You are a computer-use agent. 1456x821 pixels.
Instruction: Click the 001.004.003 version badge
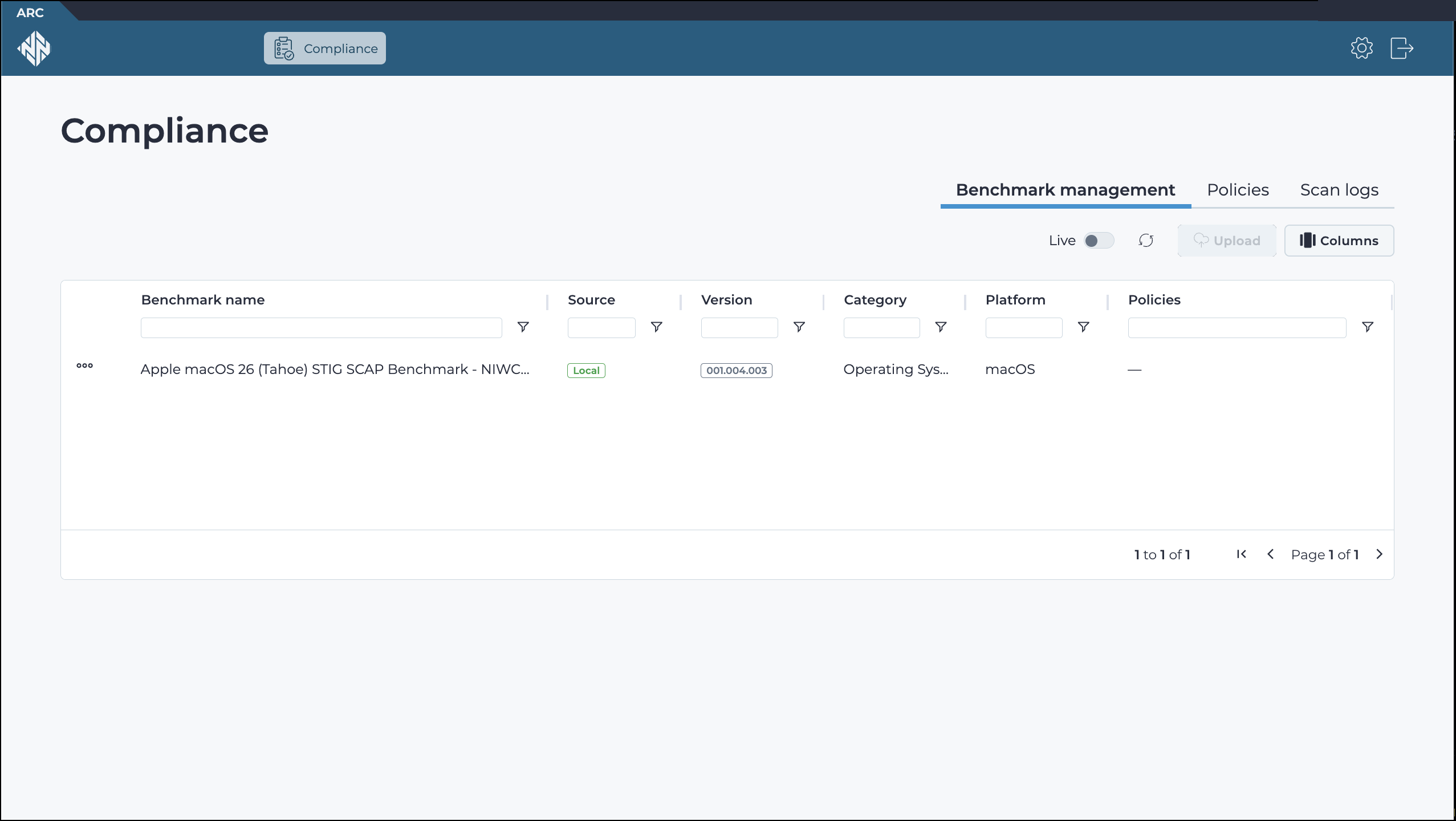[737, 371]
